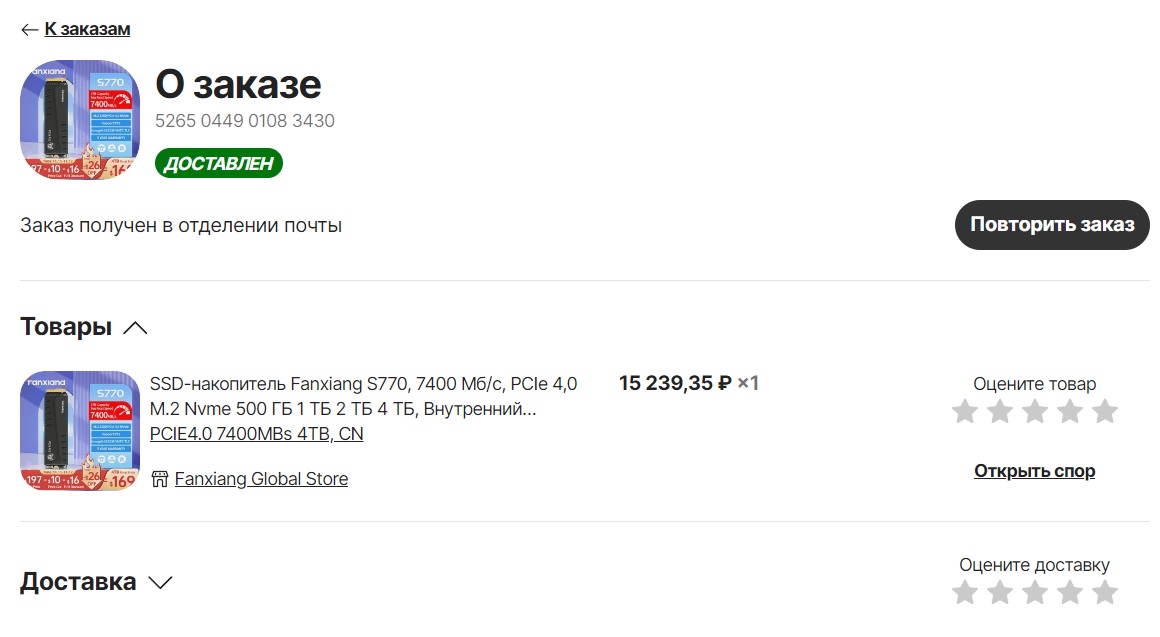Viewport: 1160px width, 637px height.
Task: Click the back arrow icon
Action: click(29, 30)
